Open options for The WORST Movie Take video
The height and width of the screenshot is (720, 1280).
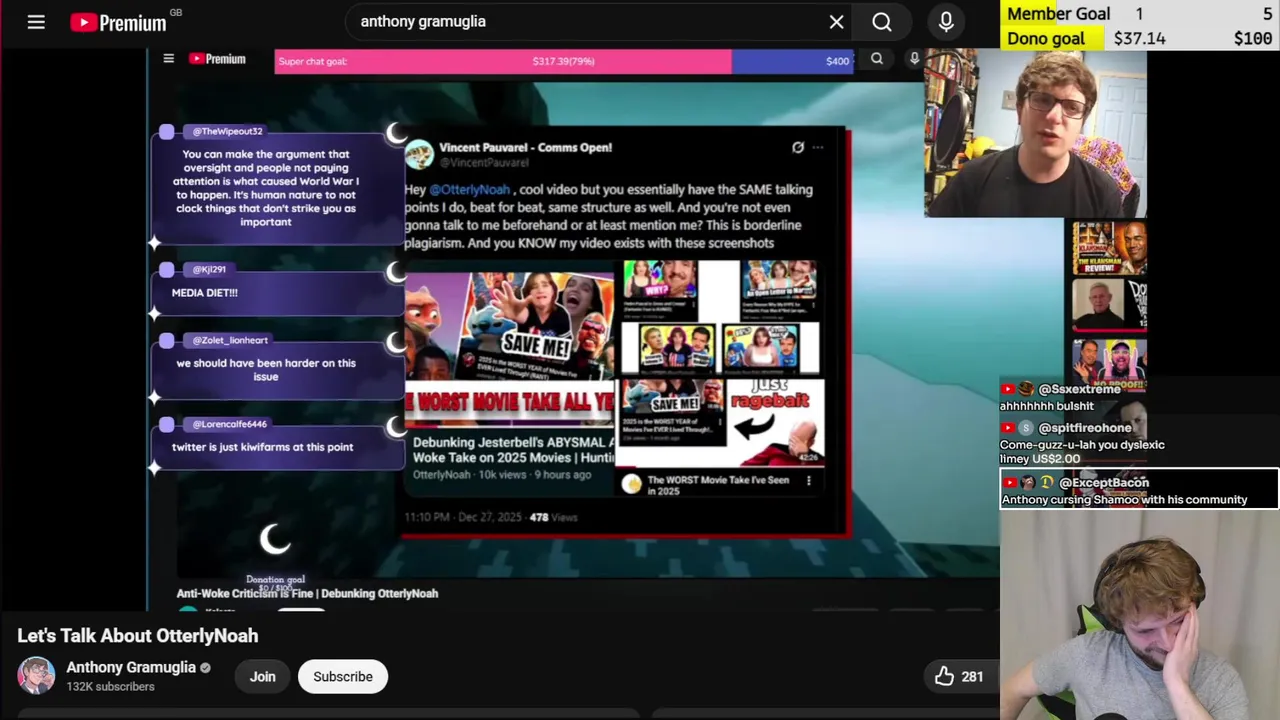808,481
